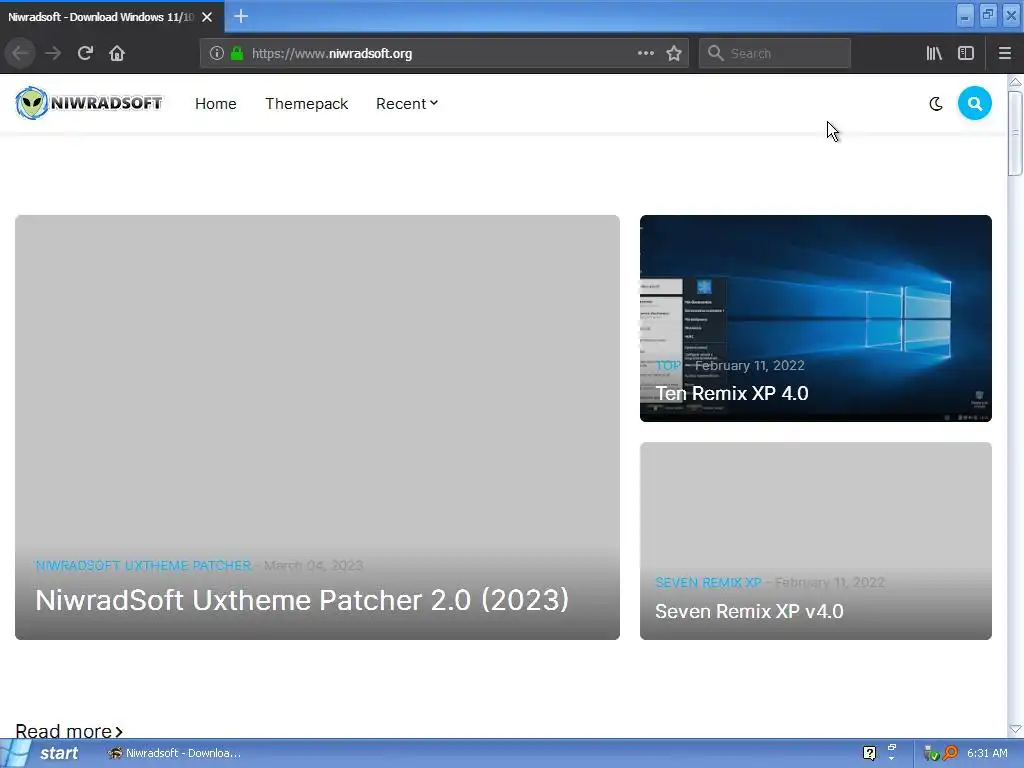Open the Firefox hamburger menu

point(1004,53)
